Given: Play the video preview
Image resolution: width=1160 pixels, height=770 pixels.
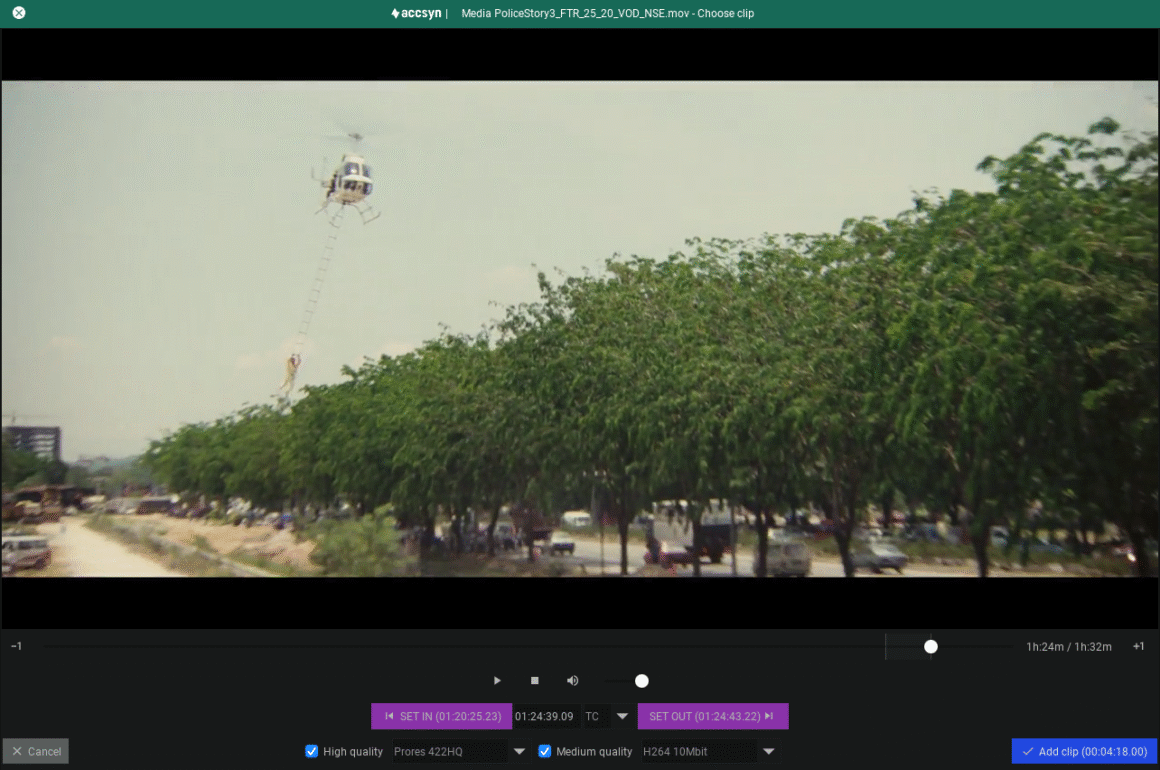Looking at the screenshot, I should point(497,680).
